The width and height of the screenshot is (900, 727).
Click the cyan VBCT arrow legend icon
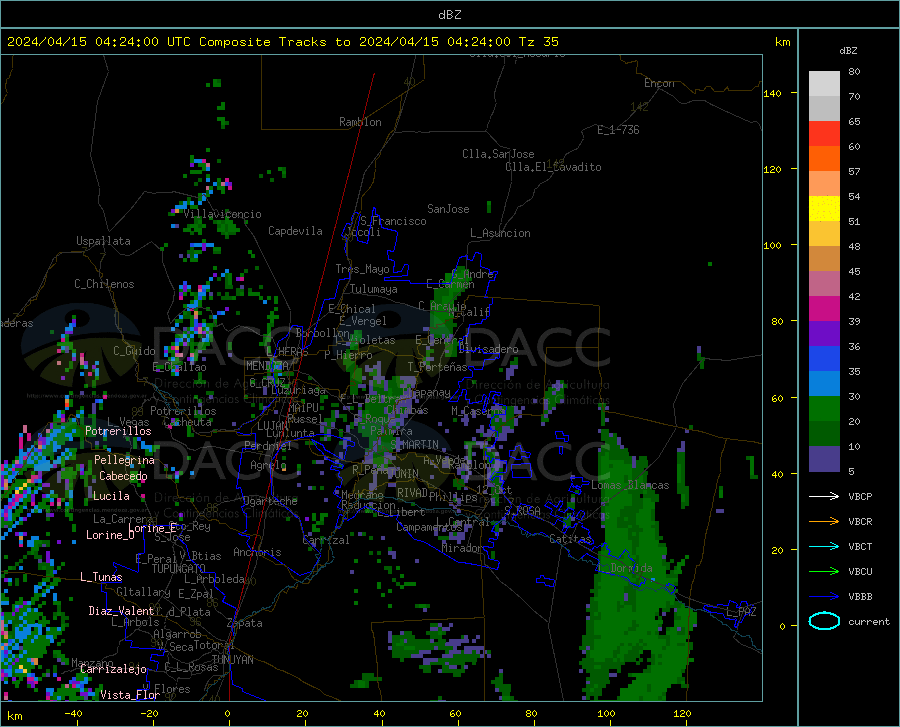point(824,546)
